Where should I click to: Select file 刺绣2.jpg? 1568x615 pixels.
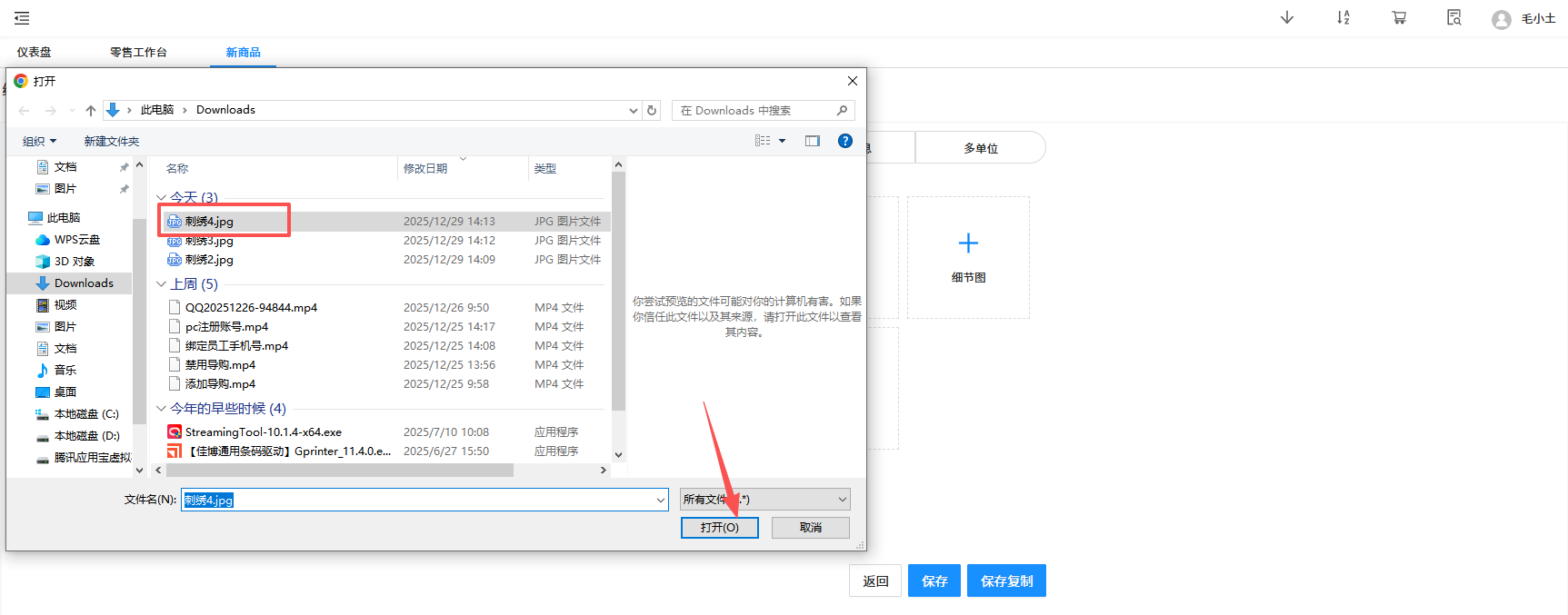click(x=209, y=260)
